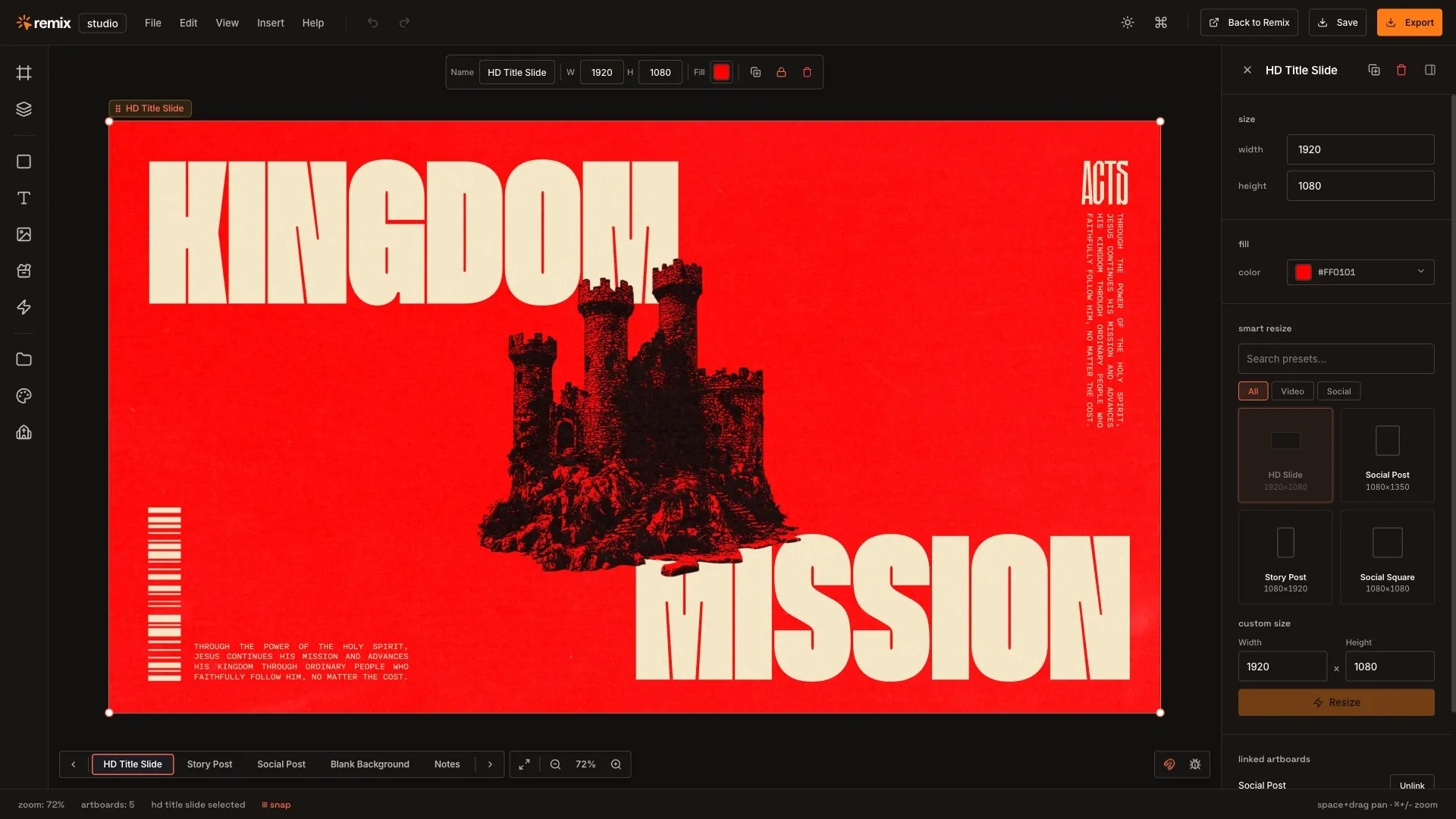Select HD Title Slide bottom tab
Image resolution: width=1456 pixels, height=819 pixels.
pos(133,764)
